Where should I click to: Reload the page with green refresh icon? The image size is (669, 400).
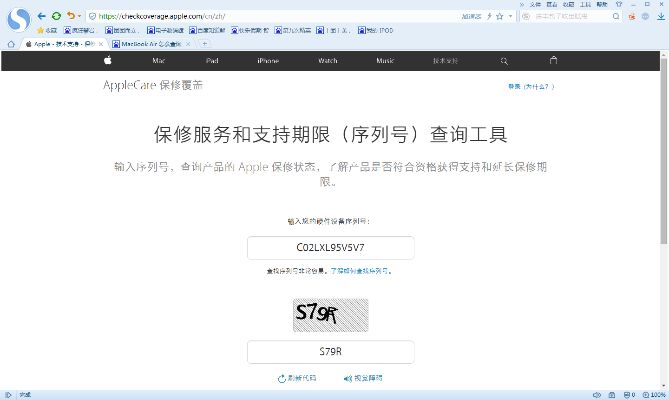tap(56, 16)
